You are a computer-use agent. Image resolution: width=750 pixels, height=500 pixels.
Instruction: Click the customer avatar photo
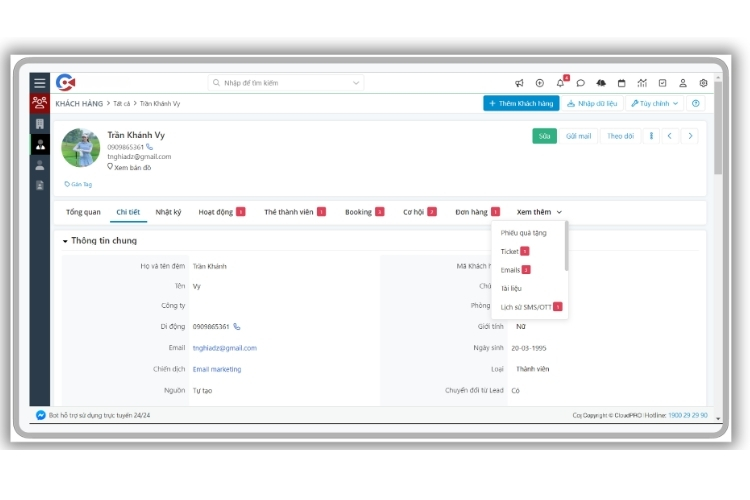coord(80,147)
